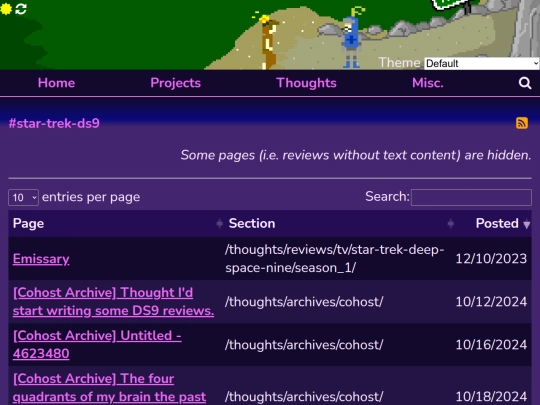This screenshot has width=540, height=405.
Task: Open the Misc. menu item
Action: 428,83
